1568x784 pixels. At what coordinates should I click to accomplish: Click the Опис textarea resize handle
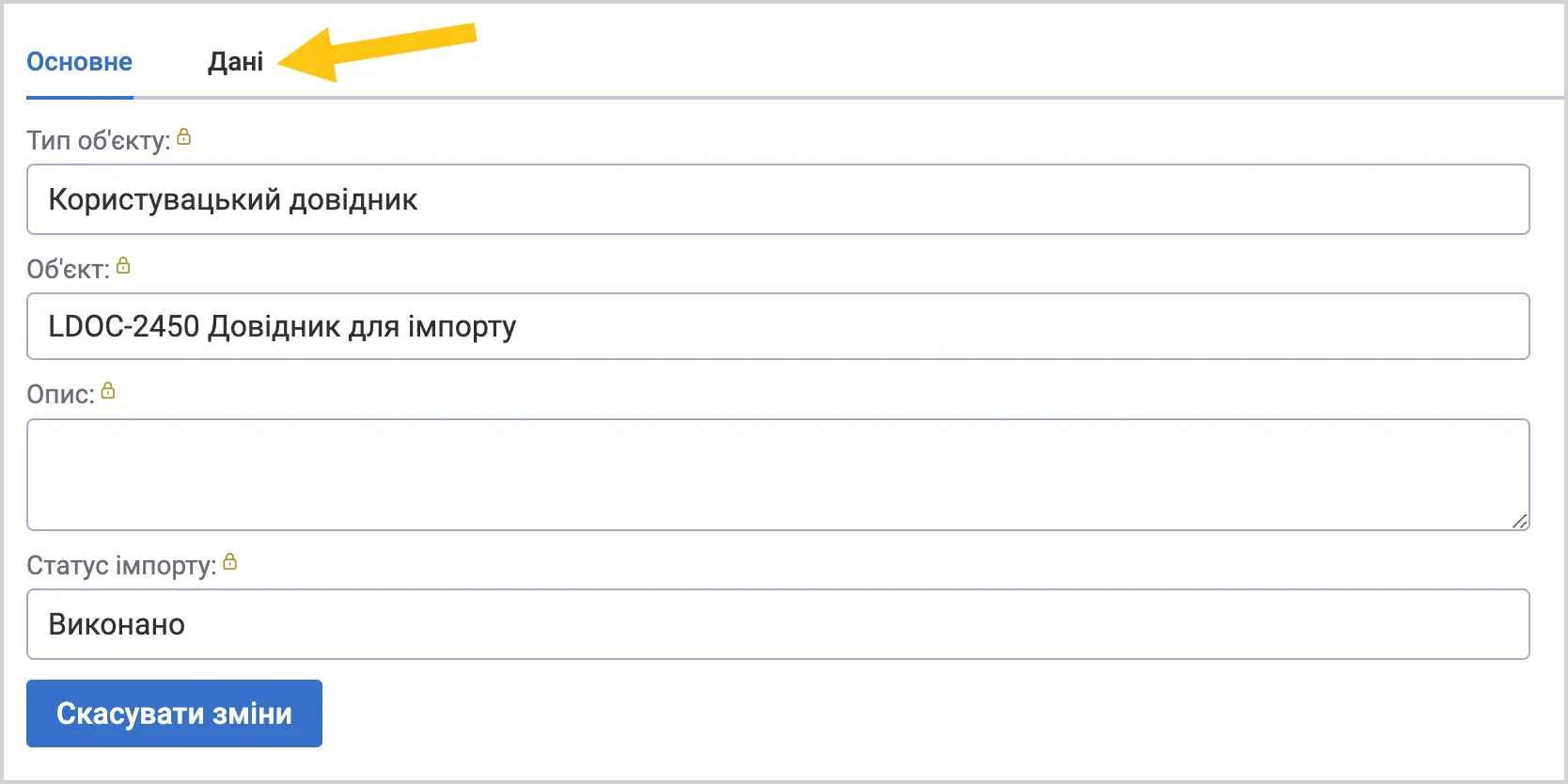pos(1519,521)
